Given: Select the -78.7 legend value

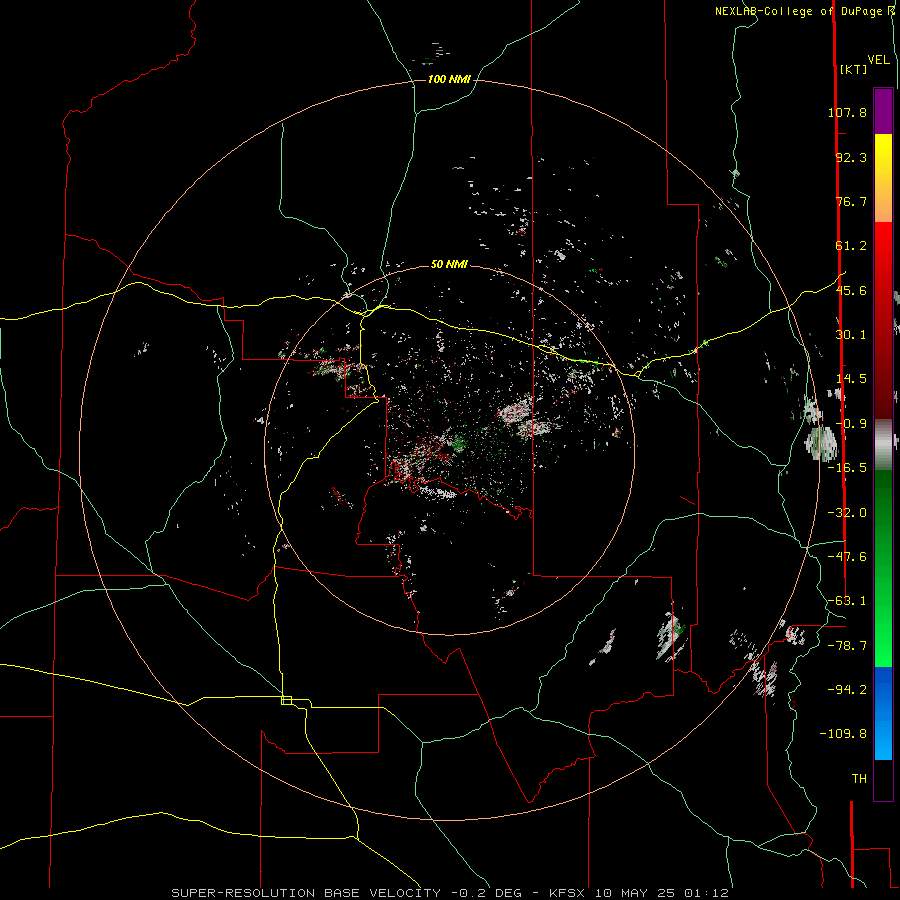Looking at the screenshot, I should click(847, 646).
